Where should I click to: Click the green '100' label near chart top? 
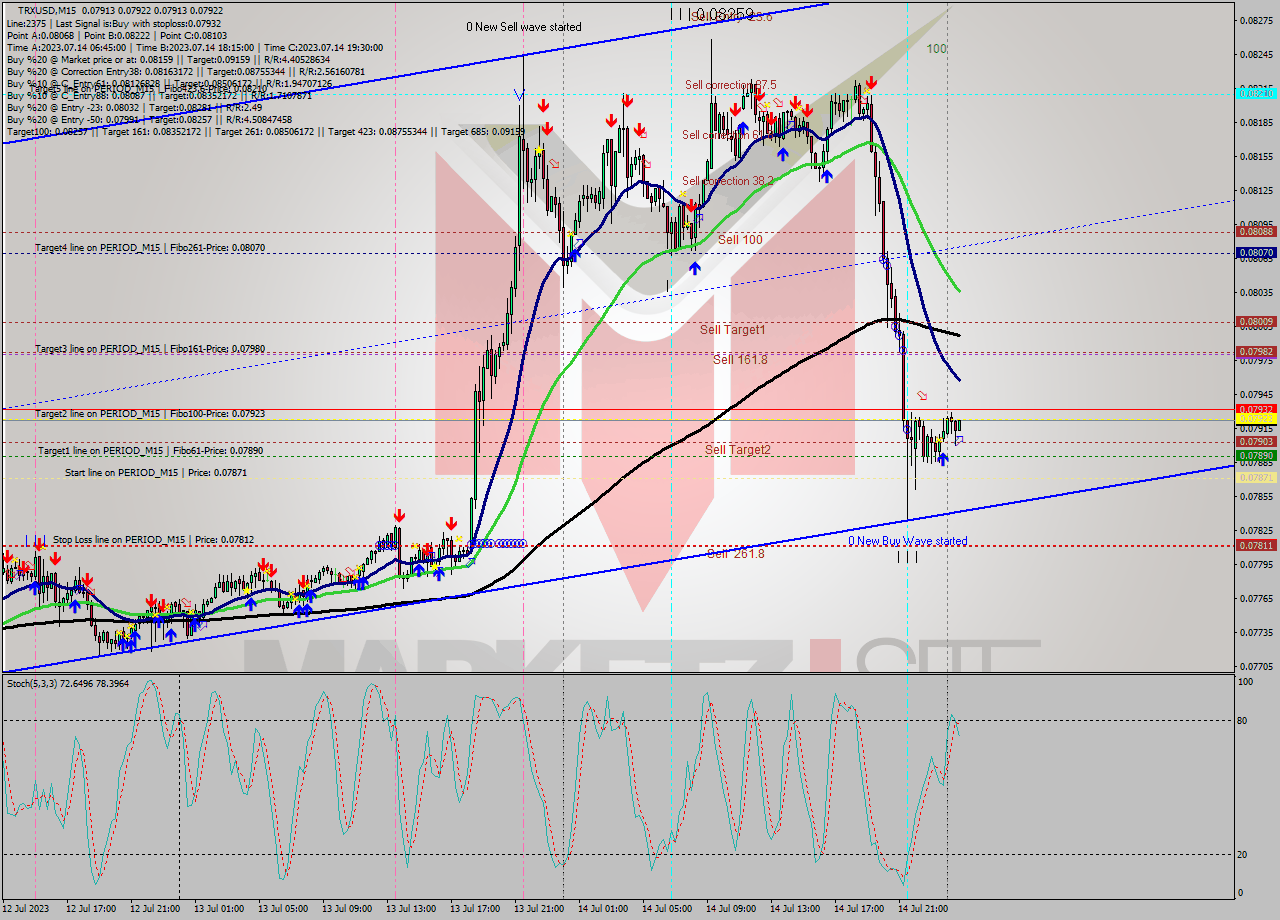[x=936, y=48]
